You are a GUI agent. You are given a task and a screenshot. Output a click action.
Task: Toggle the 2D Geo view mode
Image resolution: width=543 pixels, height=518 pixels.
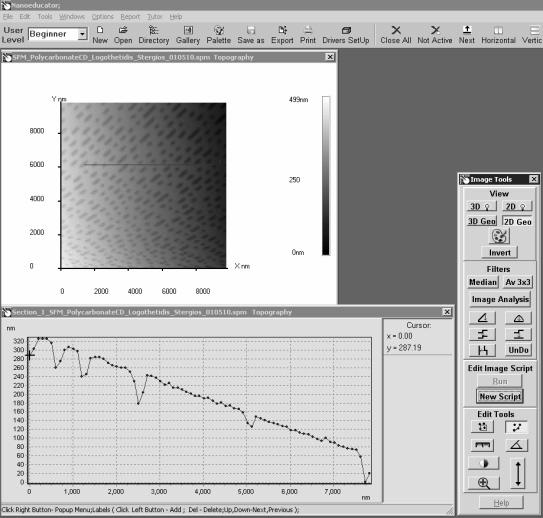pyautogui.click(x=517, y=222)
